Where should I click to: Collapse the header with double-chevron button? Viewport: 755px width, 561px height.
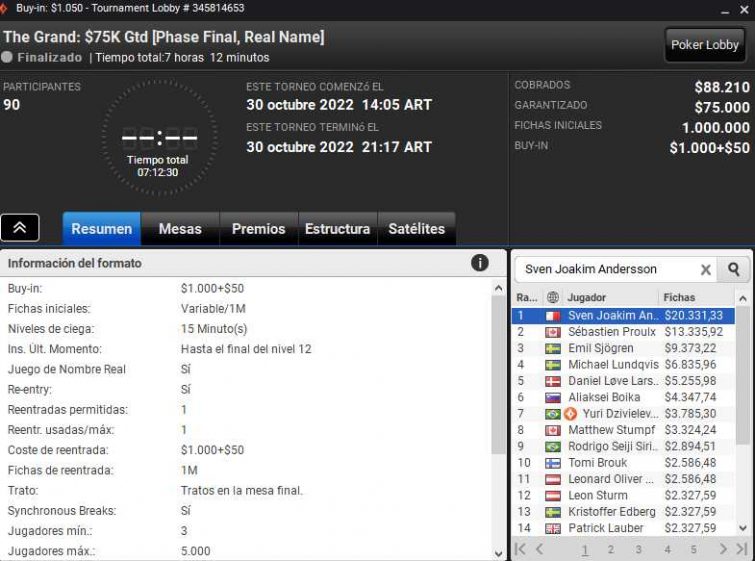pyautogui.click(x=20, y=227)
